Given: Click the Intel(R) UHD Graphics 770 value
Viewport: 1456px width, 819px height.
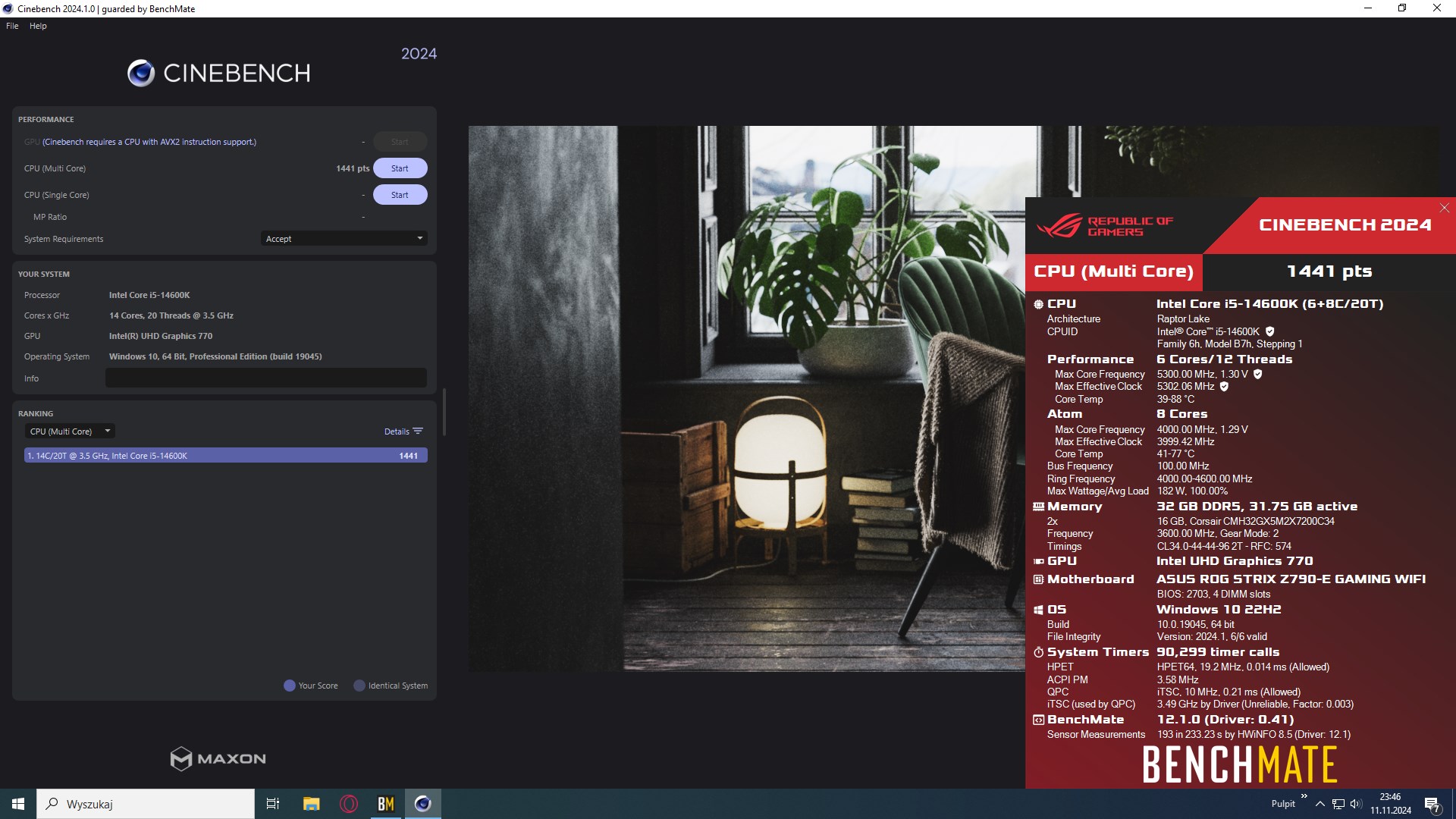Looking at the screenshot, I should [161, 336].
